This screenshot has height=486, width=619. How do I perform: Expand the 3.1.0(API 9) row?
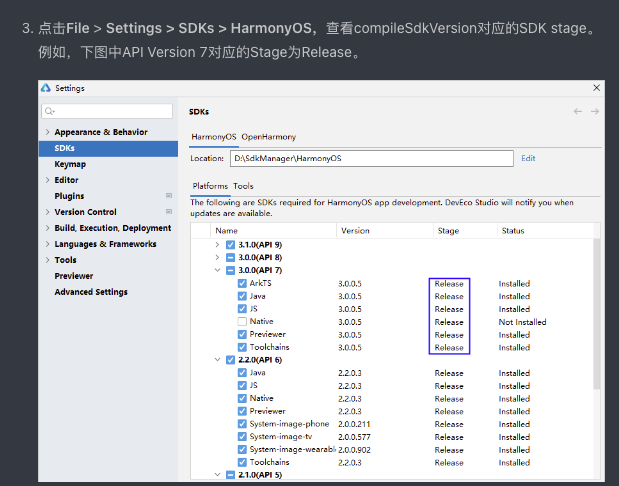click(217, 245)
